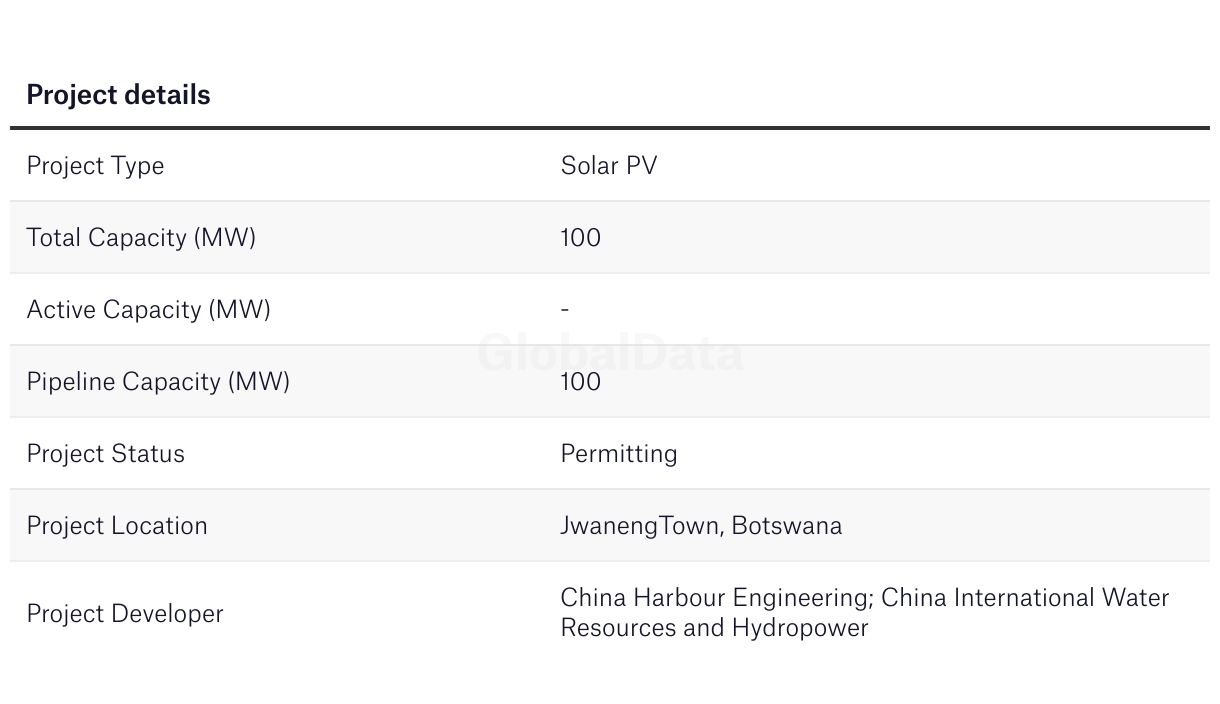
Task: Click the GlobalData watermark
Action: (610, 353)
